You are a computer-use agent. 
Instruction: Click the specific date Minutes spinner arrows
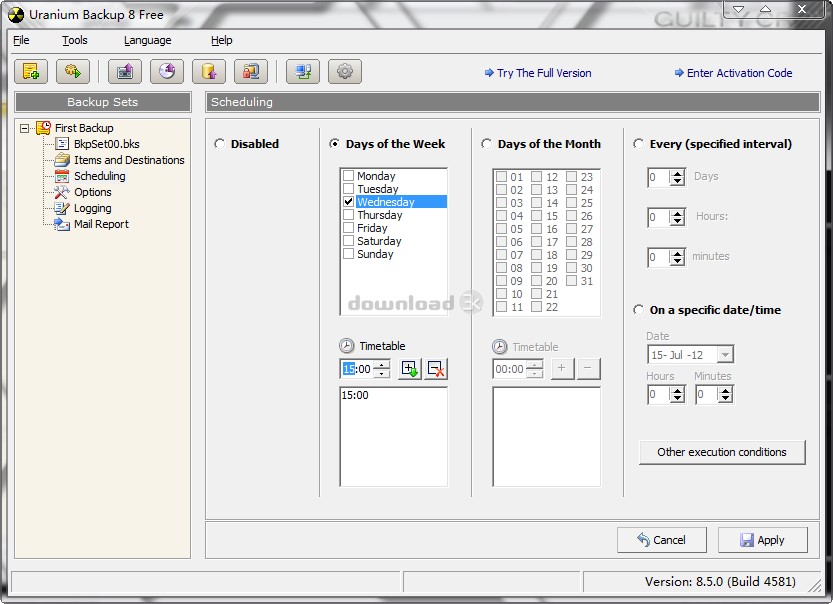[725, 394]
